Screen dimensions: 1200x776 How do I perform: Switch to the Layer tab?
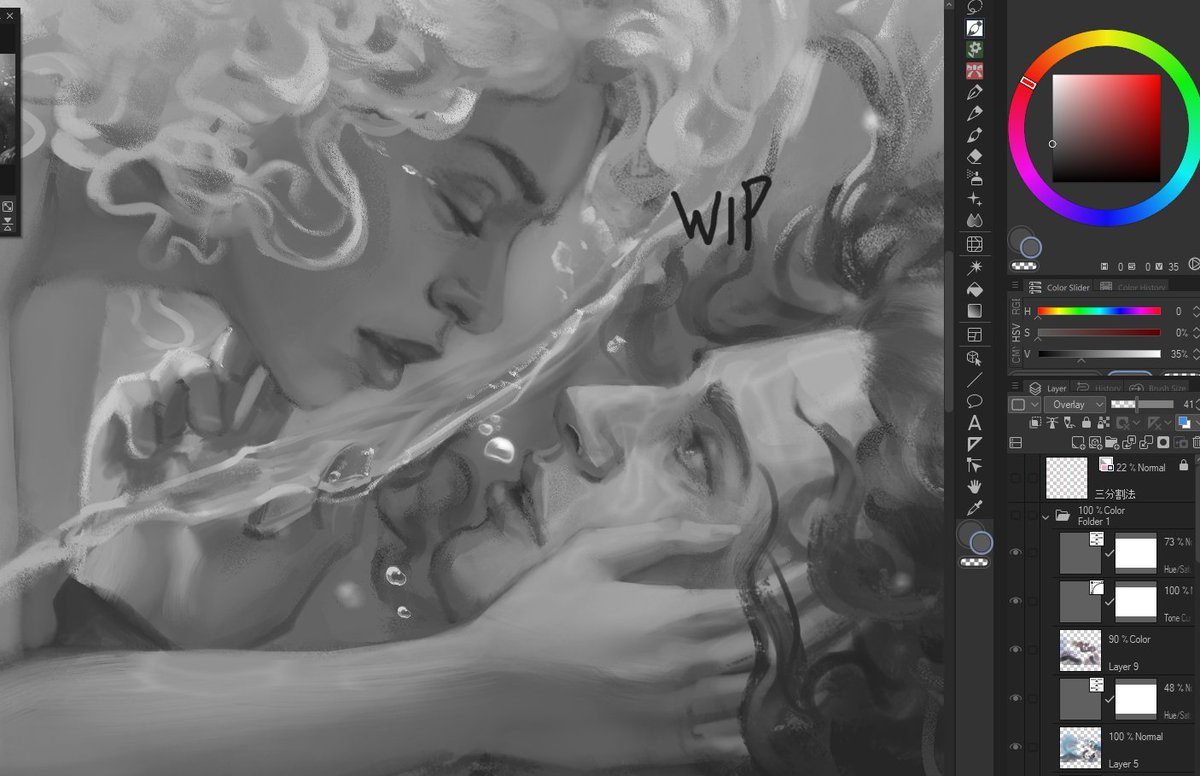(1048, 388)
